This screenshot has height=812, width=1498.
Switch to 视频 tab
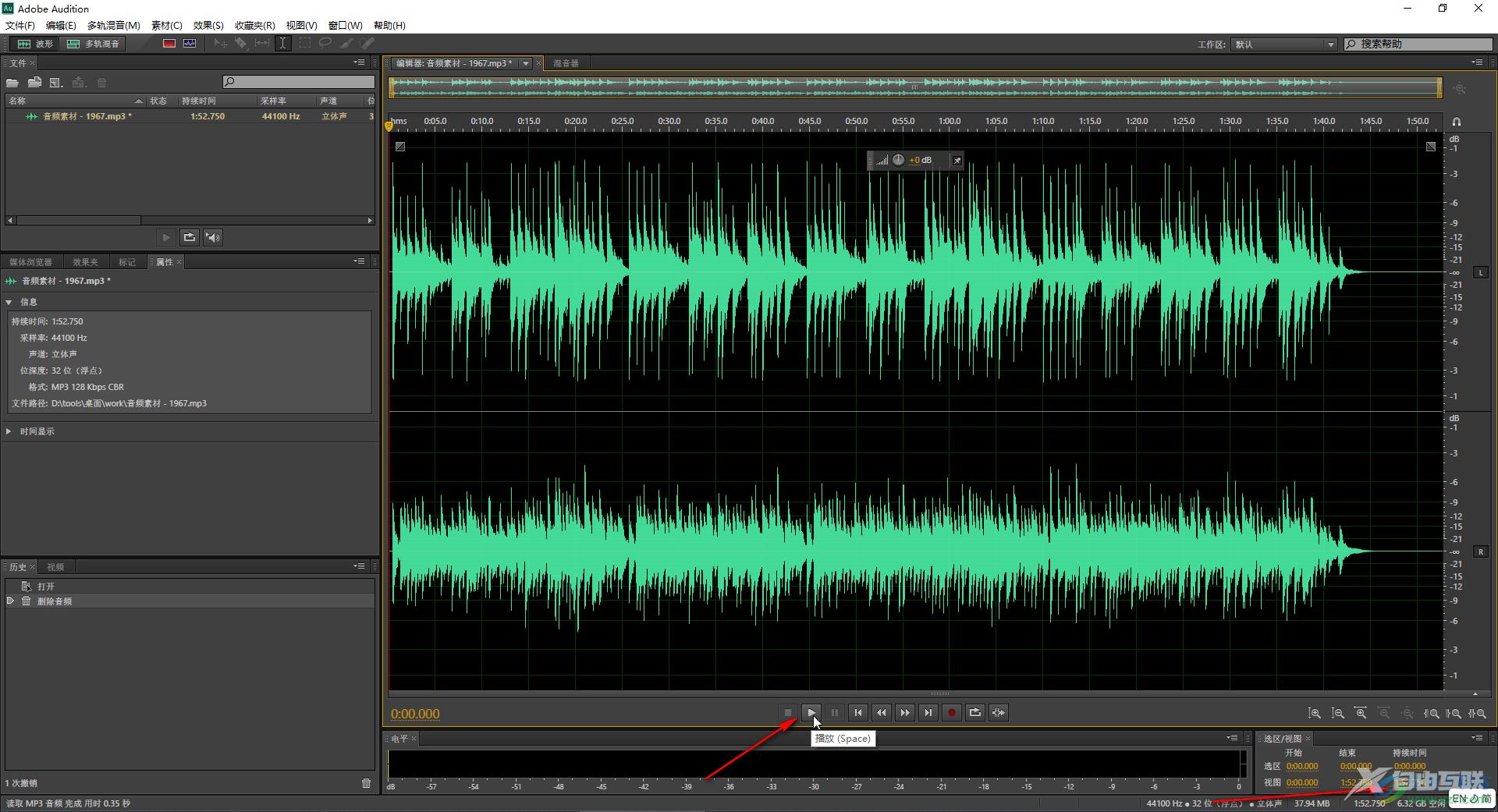tap(55, 567)
